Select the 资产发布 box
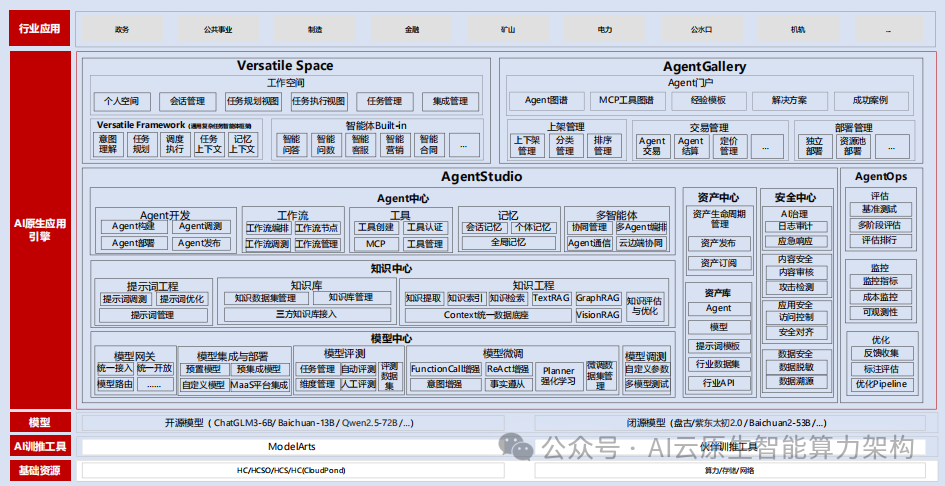 point(718,244)
